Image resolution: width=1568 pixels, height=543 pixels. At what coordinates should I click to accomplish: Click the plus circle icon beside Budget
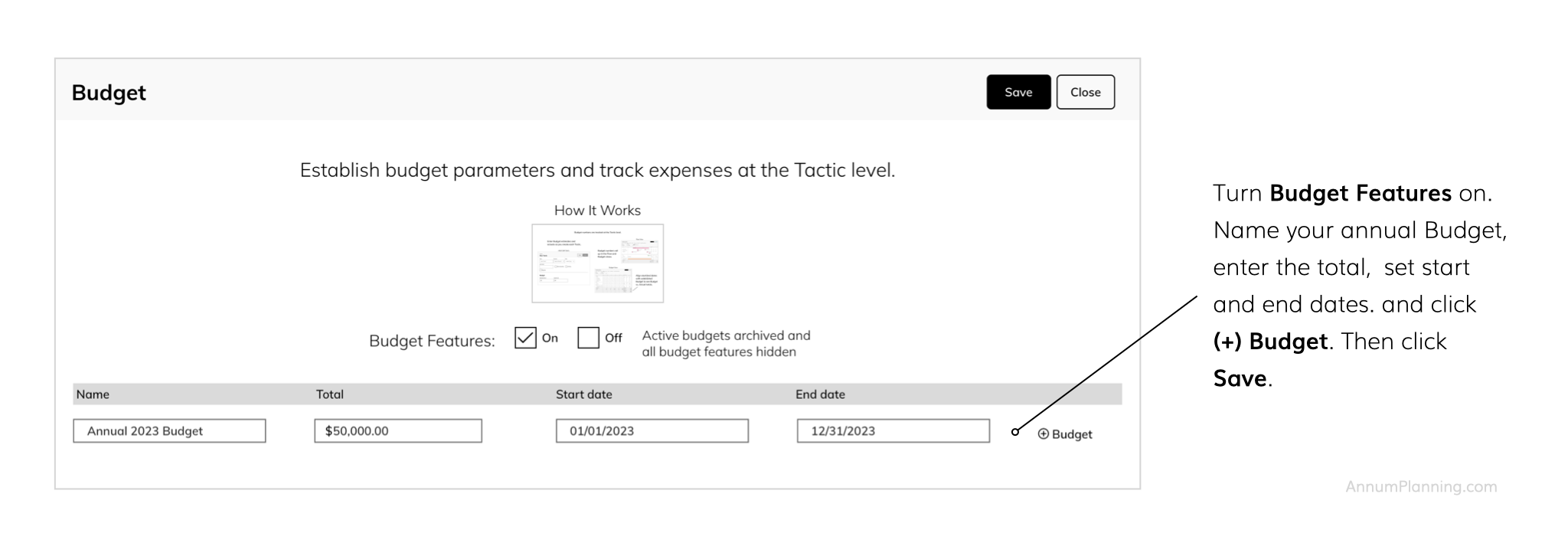pyautogui.click(x=1043, y=434)
